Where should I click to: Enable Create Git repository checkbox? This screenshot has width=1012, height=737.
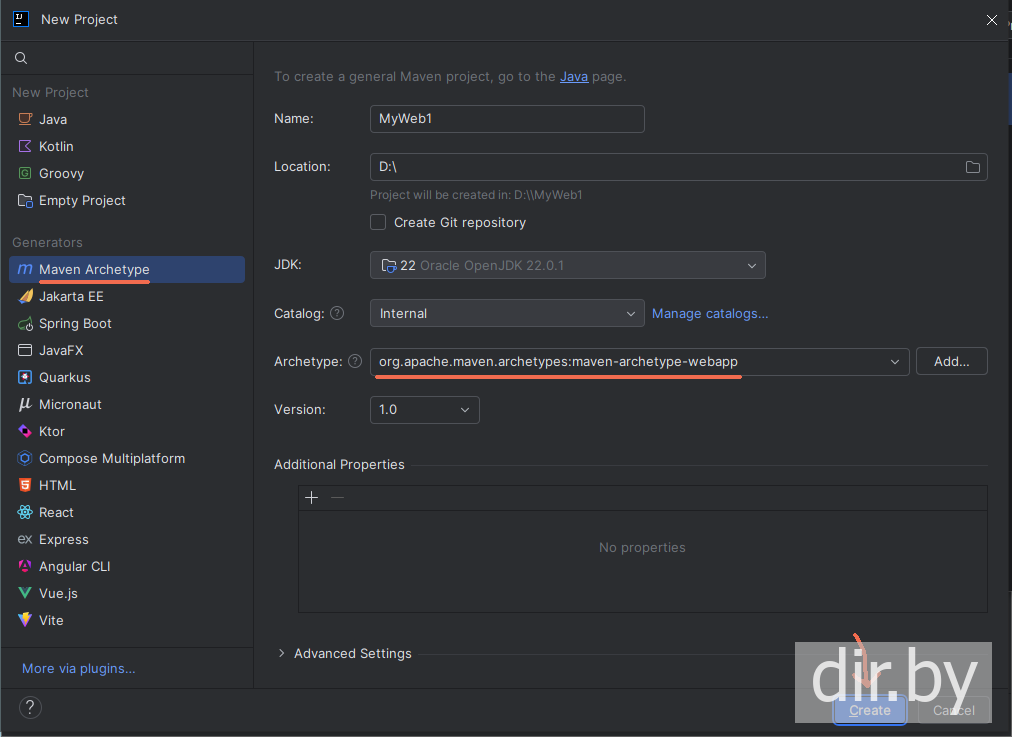(378, 222)
